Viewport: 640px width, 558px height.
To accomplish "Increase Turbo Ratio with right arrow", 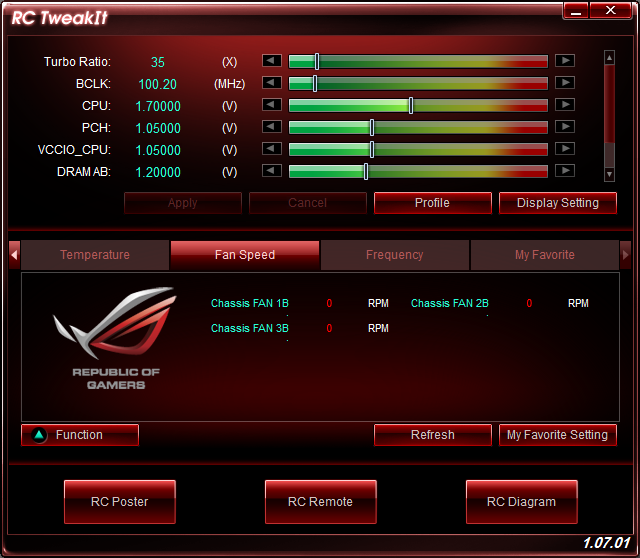I will [565, 61].
